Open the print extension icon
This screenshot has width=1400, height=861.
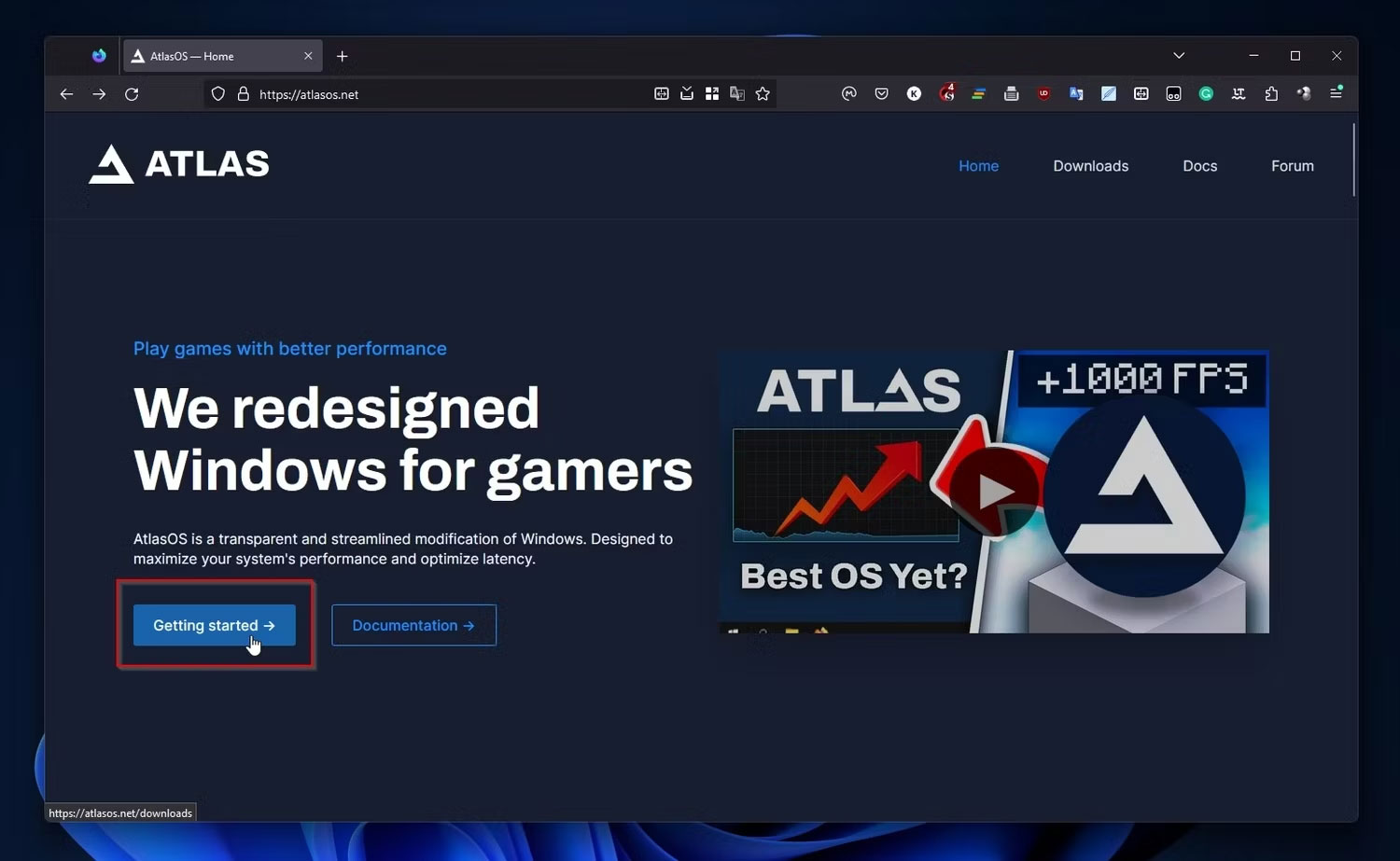point(1011,94)
